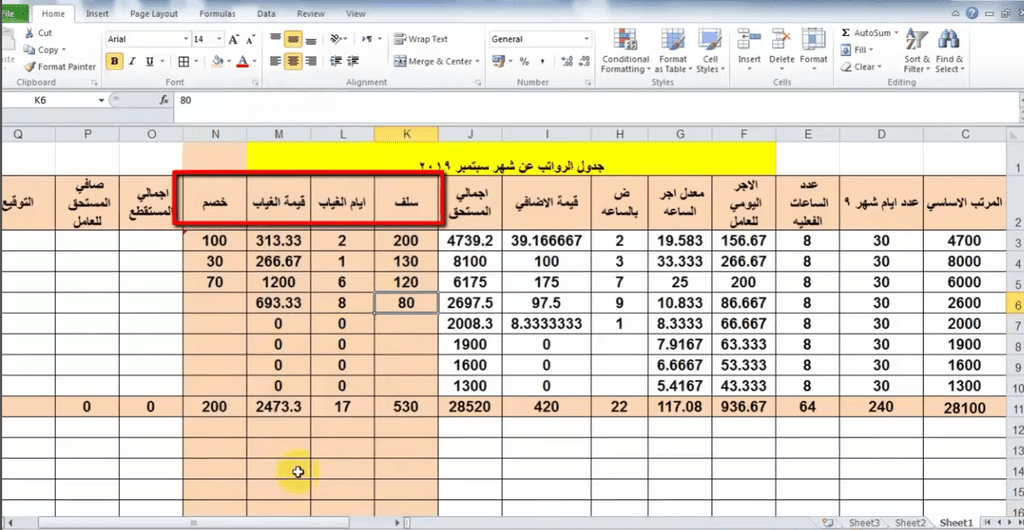Open the Clear eraser options
This screenshot has width=1024, height=530.
[x=861, y=67]
